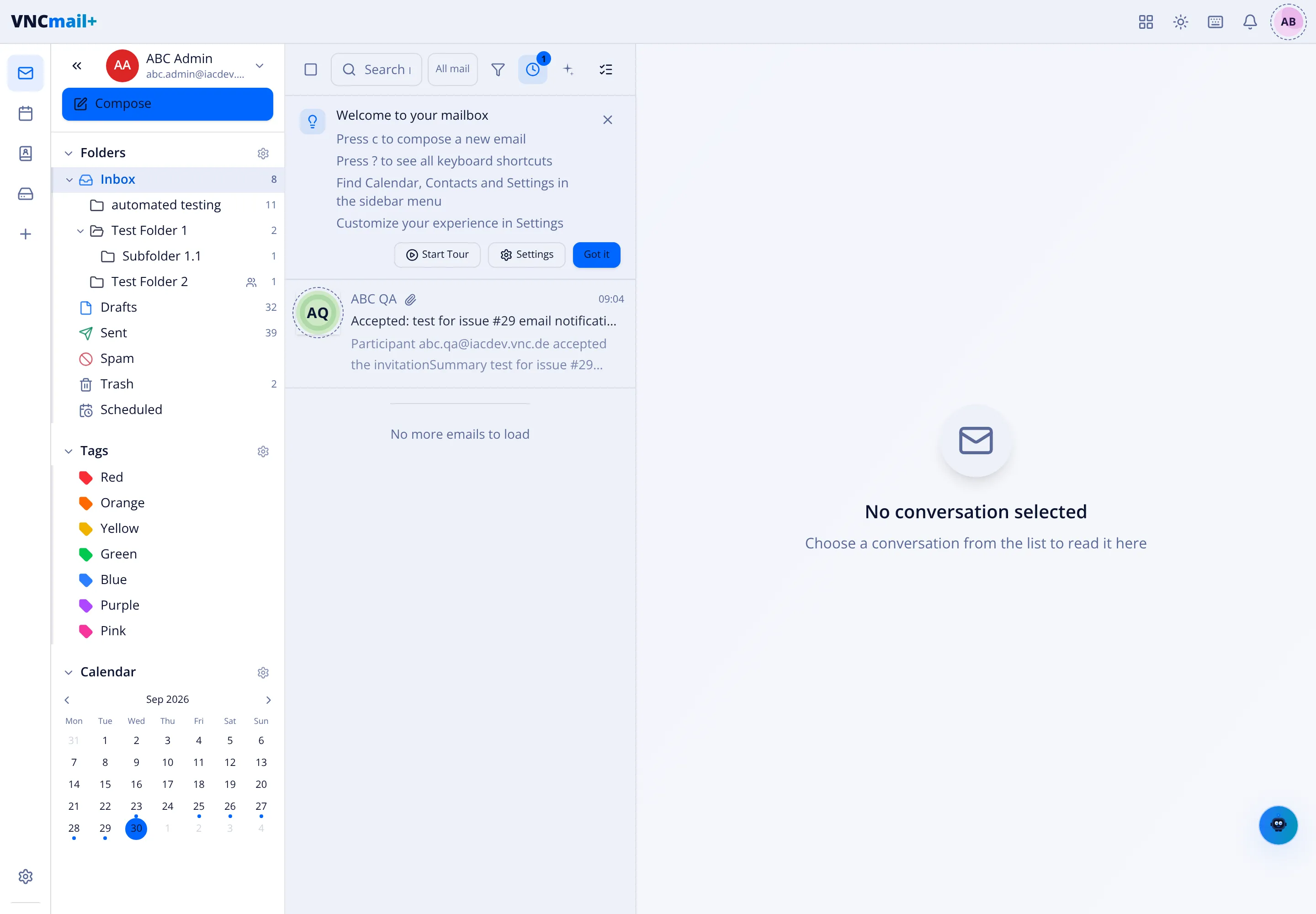This screenshot has width=1316, height=914.
Task: Open Folders settings gear
Action: (x=263, y=153)
